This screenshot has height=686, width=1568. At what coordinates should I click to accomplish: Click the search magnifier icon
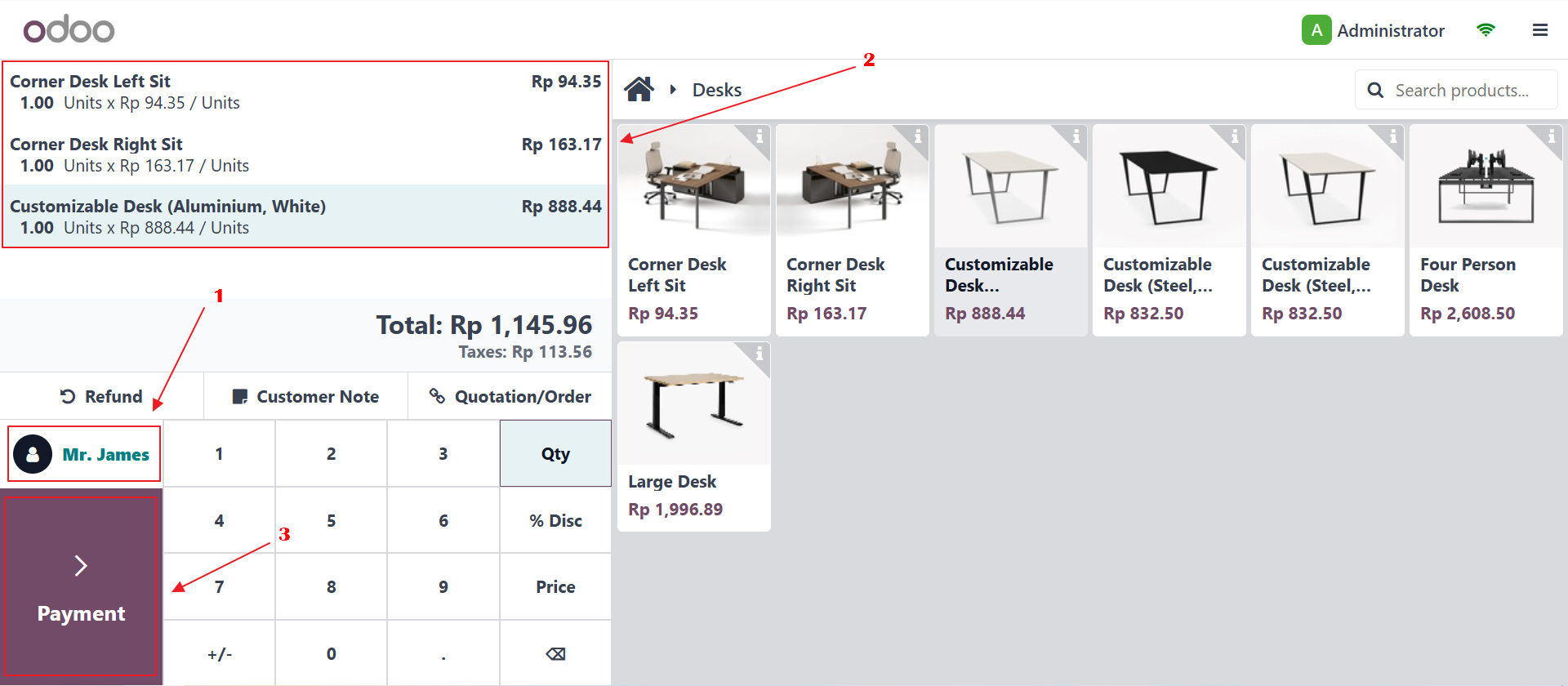(1376, 90)
